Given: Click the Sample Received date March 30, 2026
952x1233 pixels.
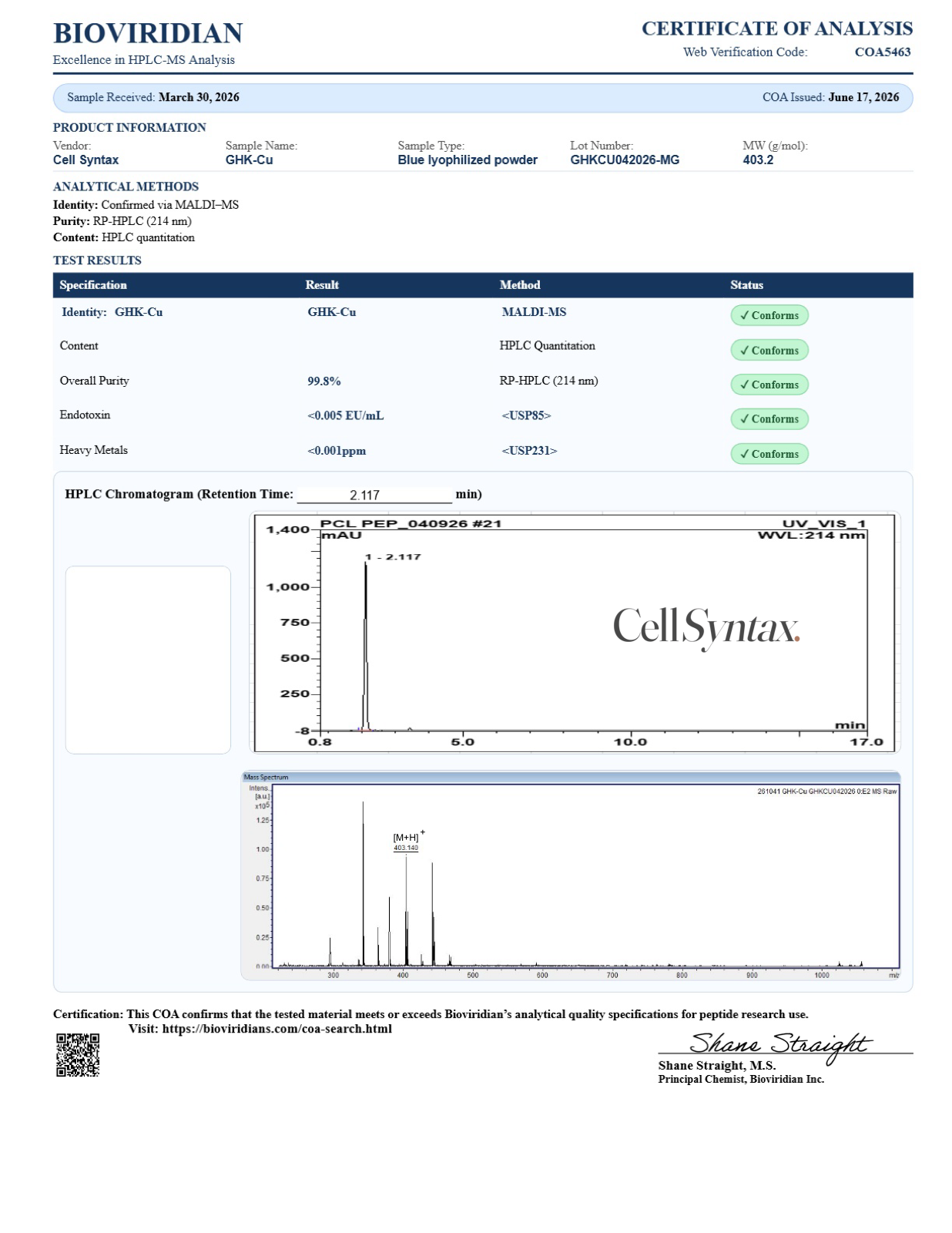Looking at the screenshot, I should click(199, 97).
